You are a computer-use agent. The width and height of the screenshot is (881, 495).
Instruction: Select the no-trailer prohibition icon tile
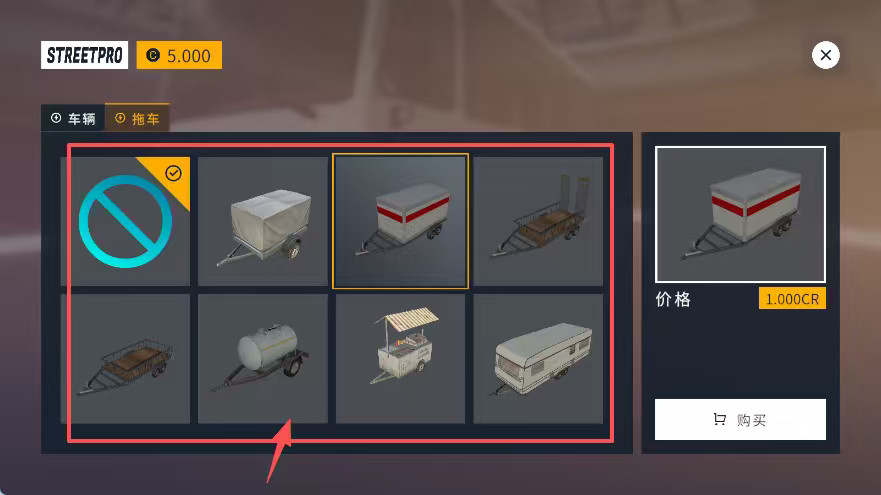(x=125, y=221)
